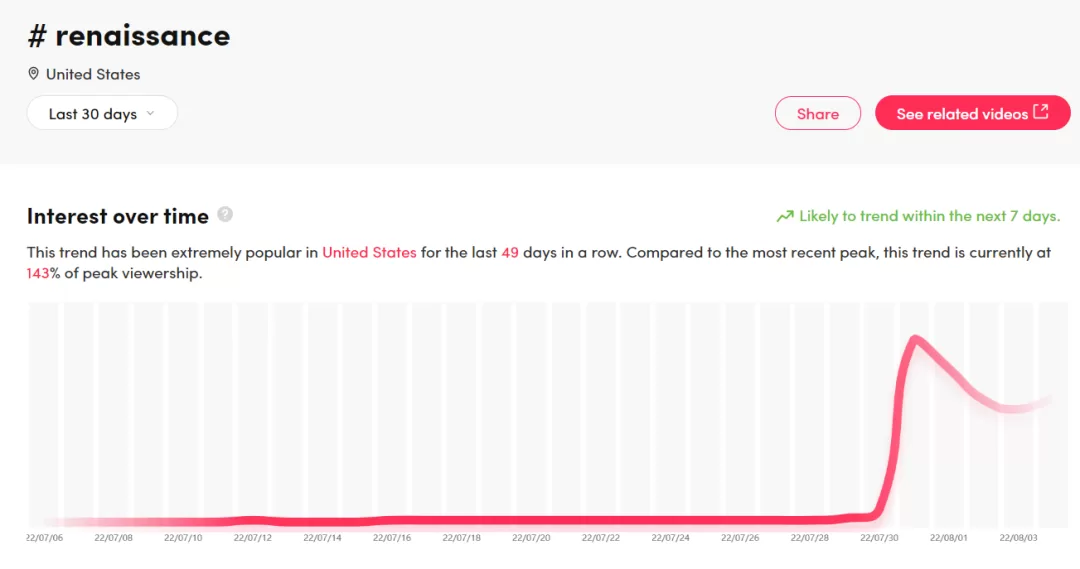Select the 22/07/30 date on chart axis

[x=879, y=537]
